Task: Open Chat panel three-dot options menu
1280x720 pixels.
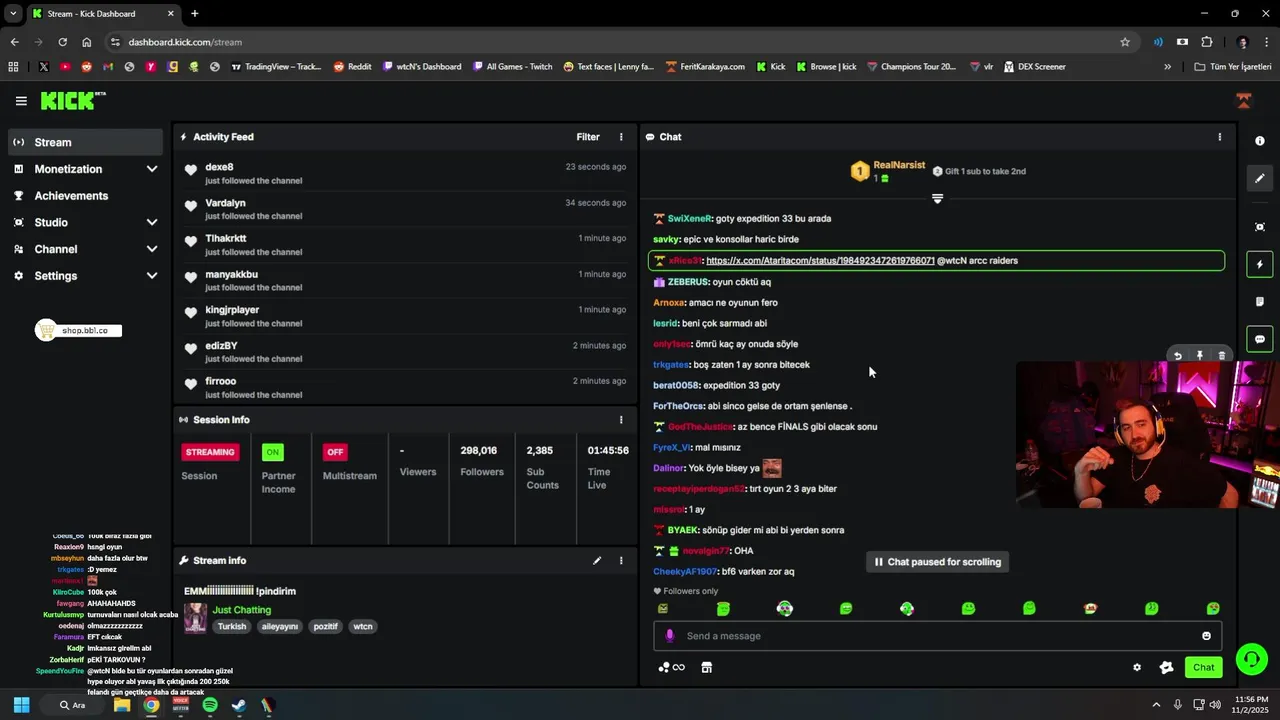Action: pyautogui.click(x=1219, y=137)
